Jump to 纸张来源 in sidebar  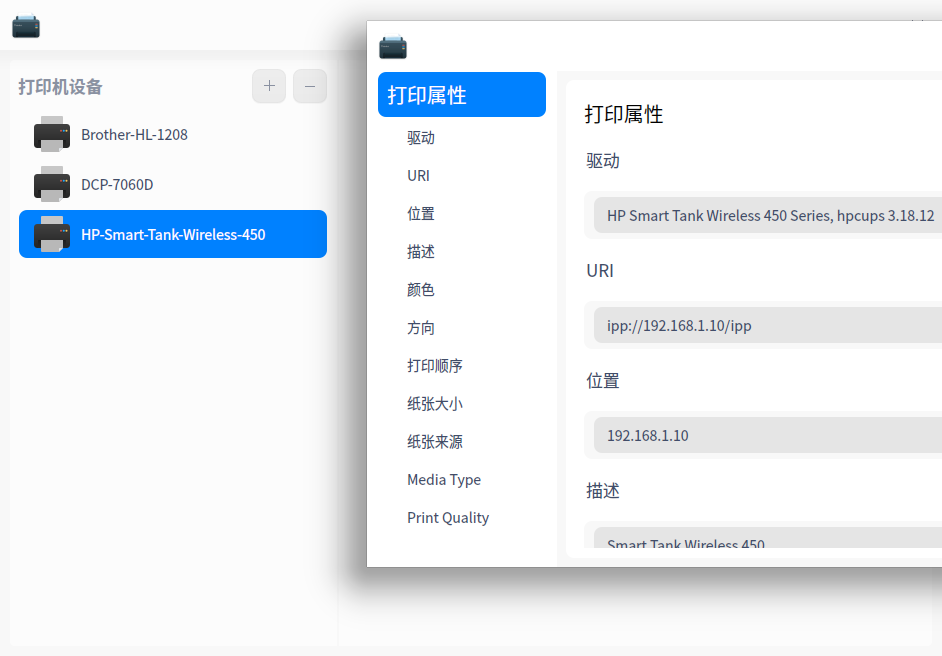point(435,442)
